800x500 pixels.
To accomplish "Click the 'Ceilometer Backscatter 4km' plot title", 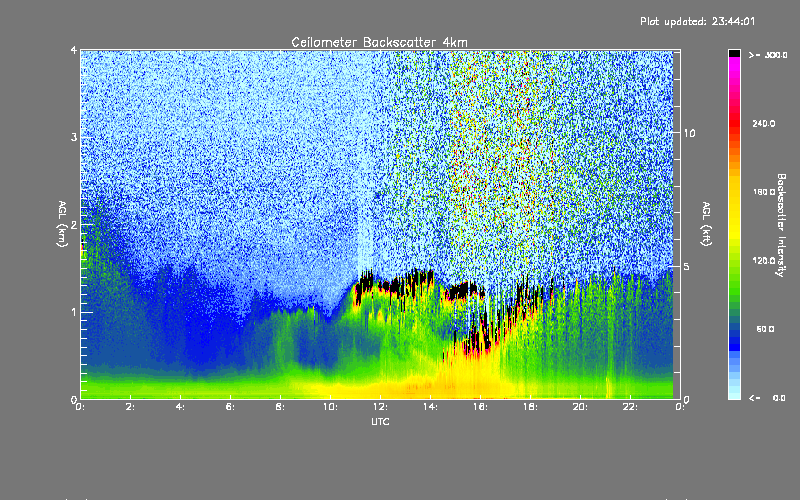I will coord(379,42).
